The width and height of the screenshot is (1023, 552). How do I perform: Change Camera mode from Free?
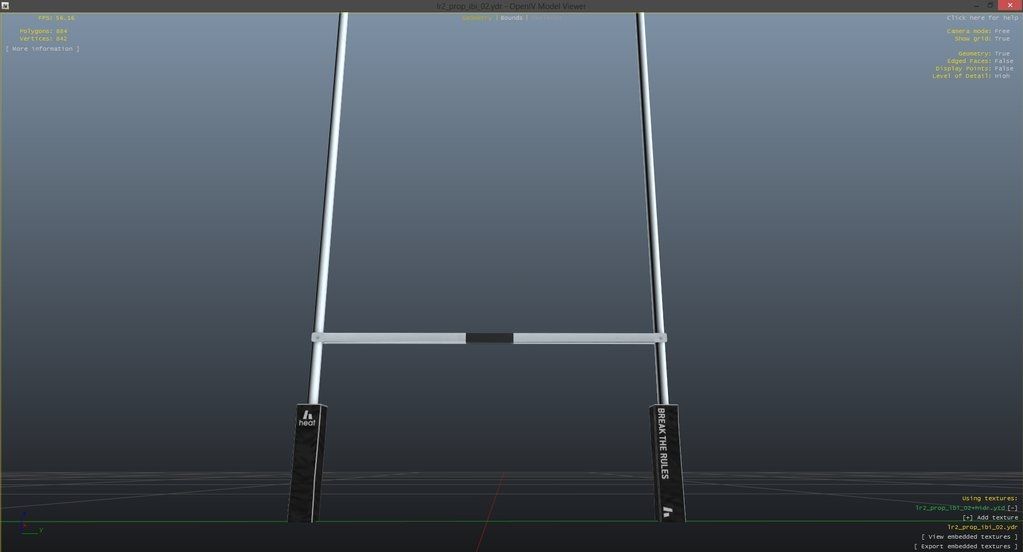[x=978, y=31]
